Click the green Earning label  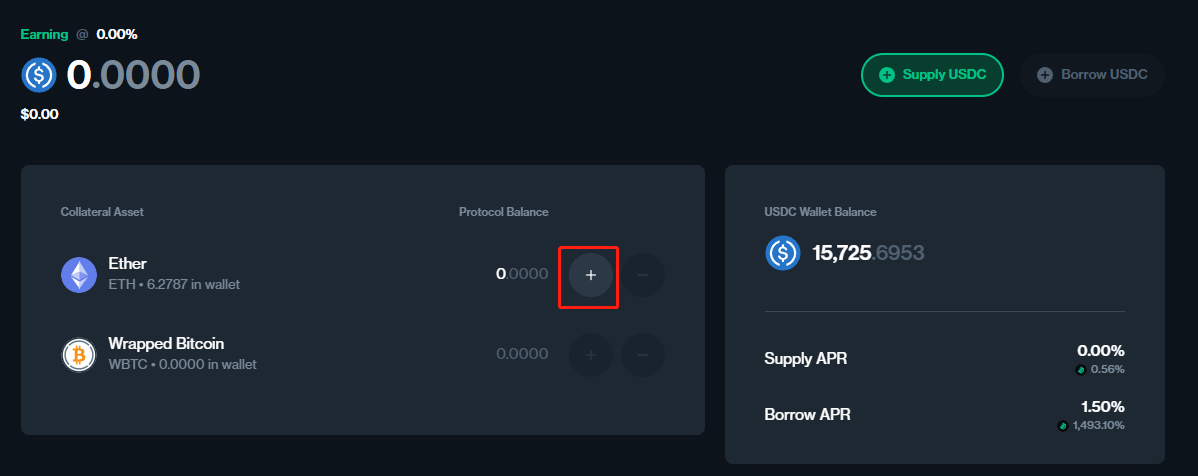pos(44,34)
